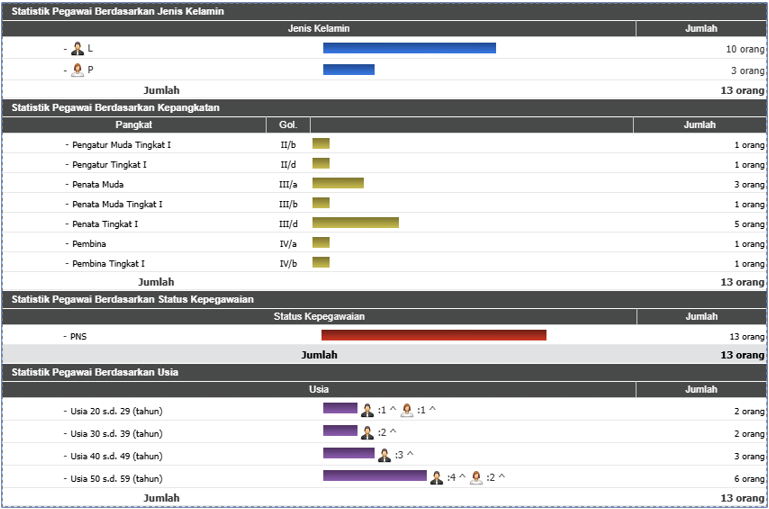Click female icon in Usia 20 s.d. 29 row
769x509 pixels.
(407, 410)
